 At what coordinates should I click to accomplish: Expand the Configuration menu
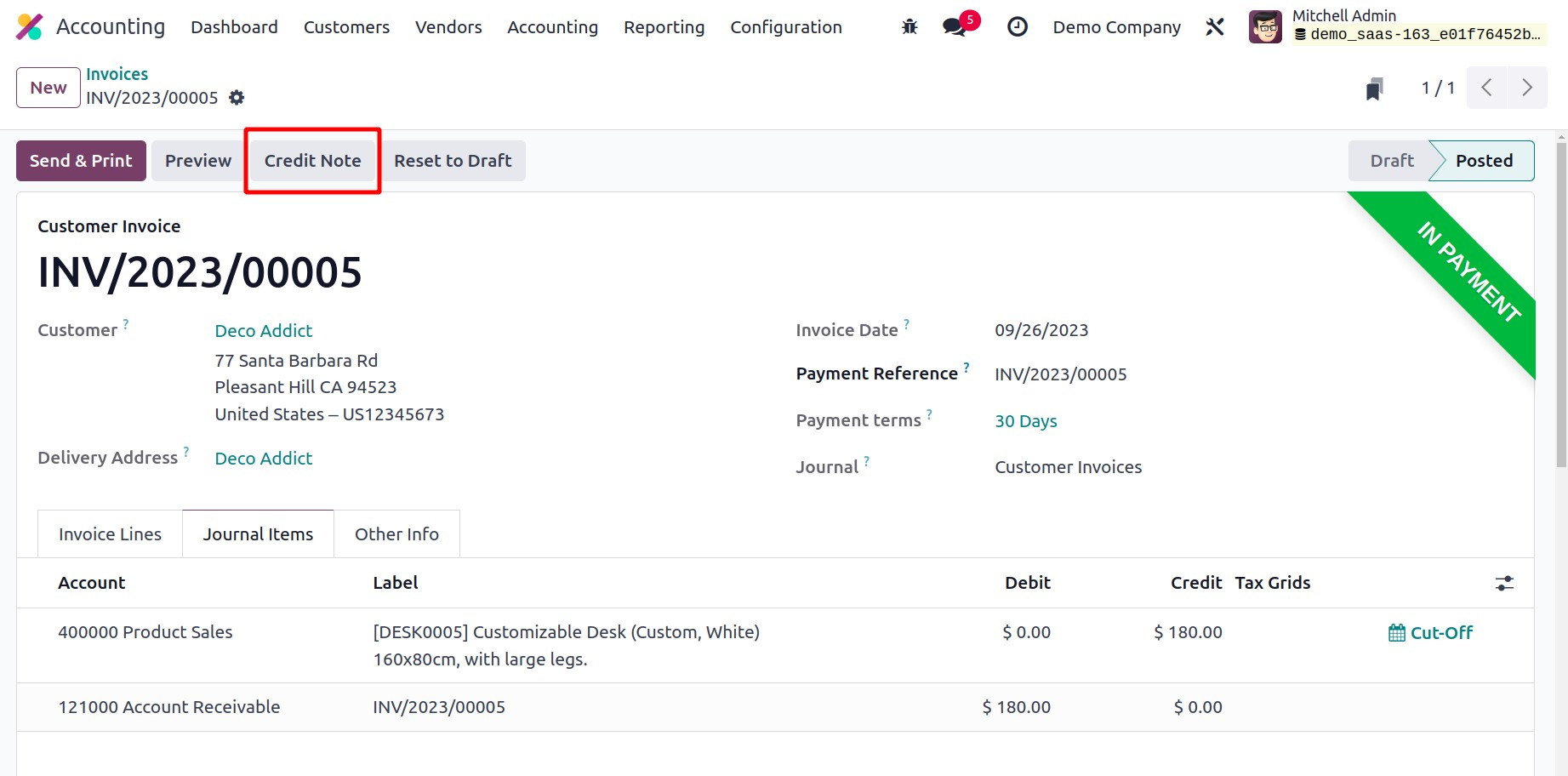[785, 27]
